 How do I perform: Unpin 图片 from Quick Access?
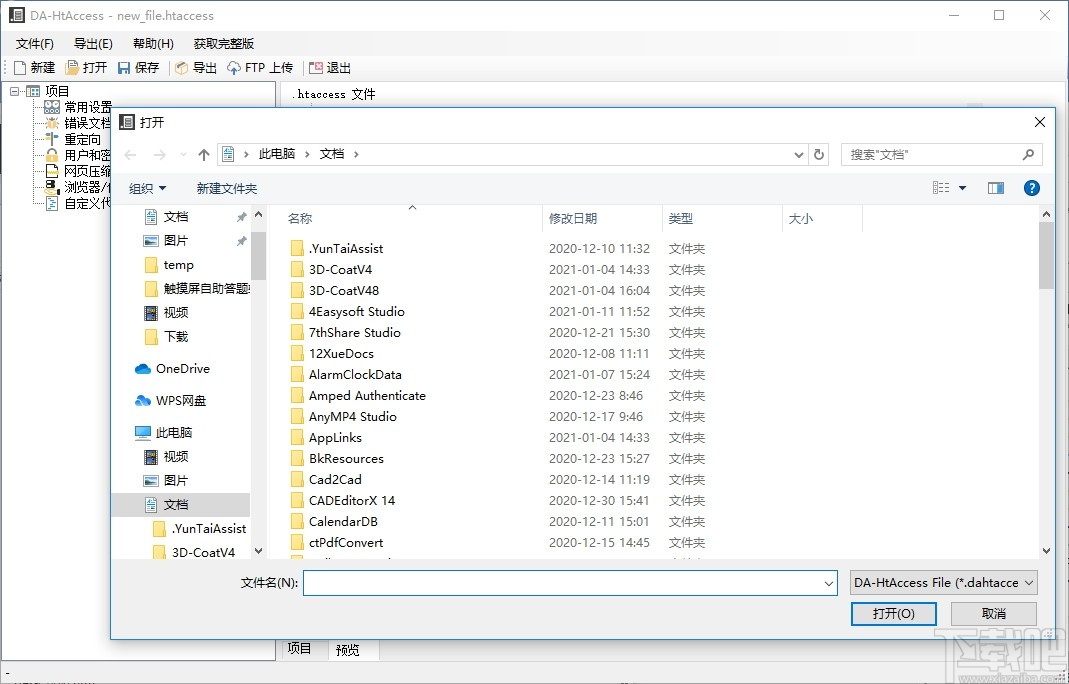click(x=240, y=240)
